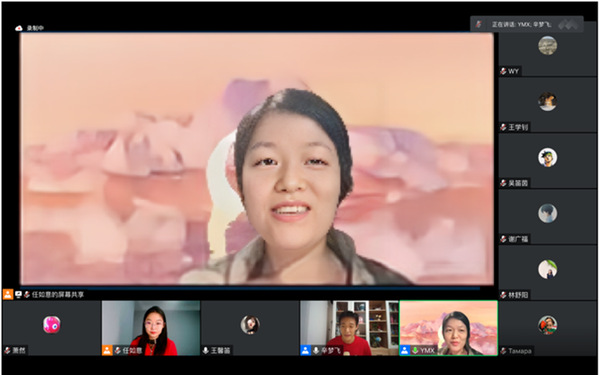Click the microphone icon beside 王馨笛

[x=206, y=350]
